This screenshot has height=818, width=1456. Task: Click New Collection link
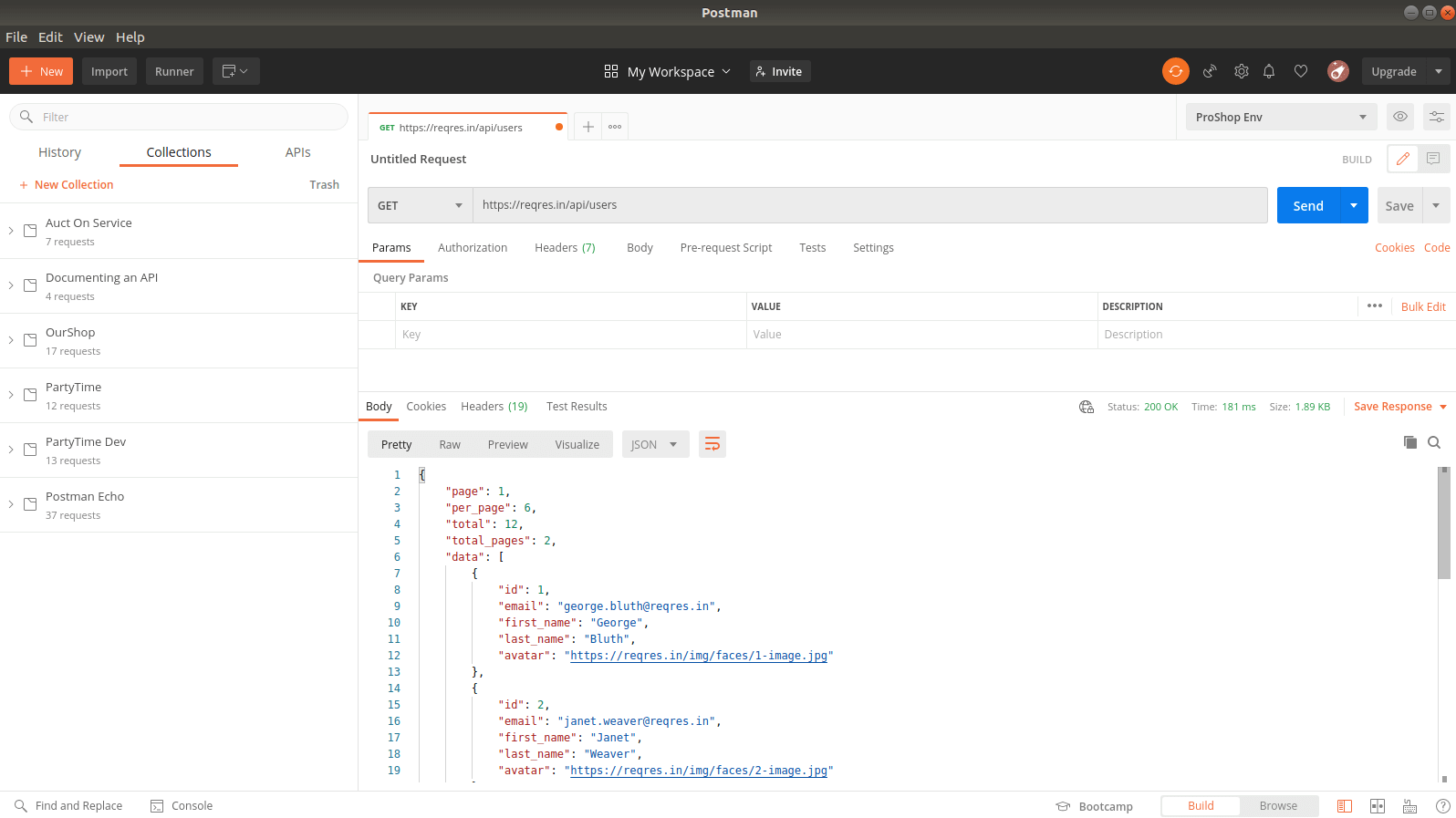click(x=67, y=184)
